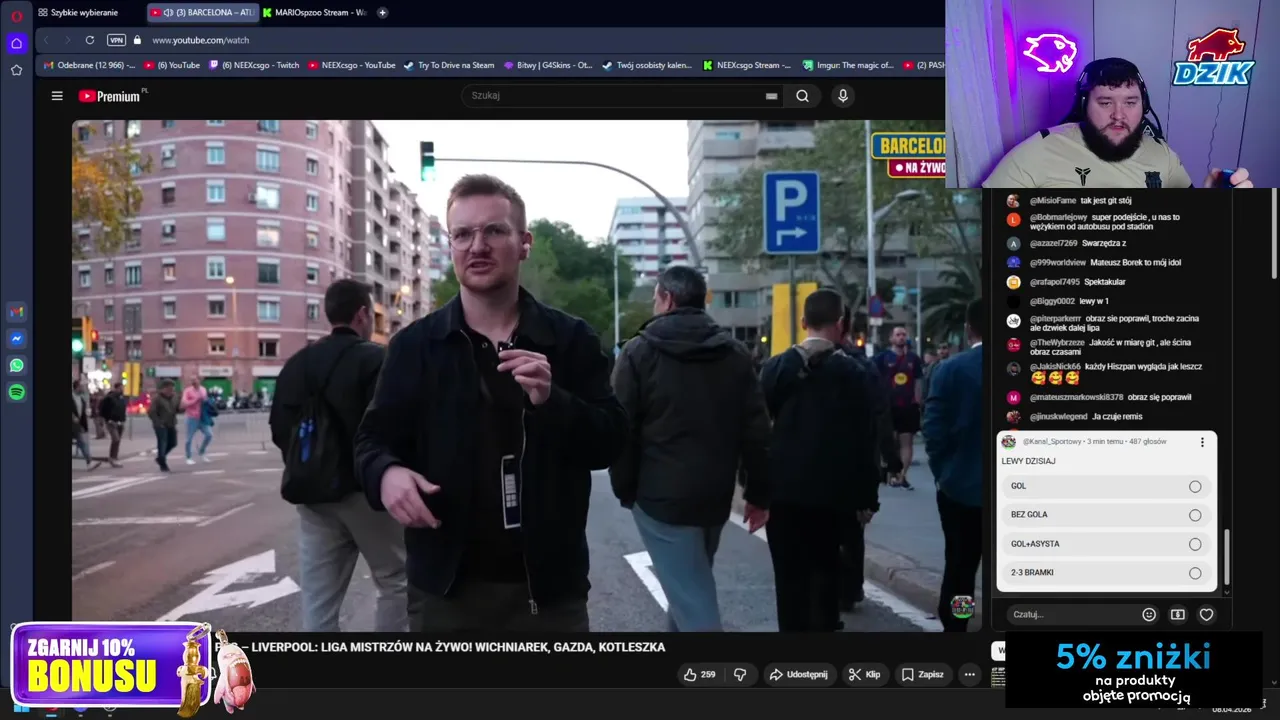Mute the BARCELONA tab via speaker icon
The height and width of the screenshot is (720, 1280).
(x=169, y=13)
